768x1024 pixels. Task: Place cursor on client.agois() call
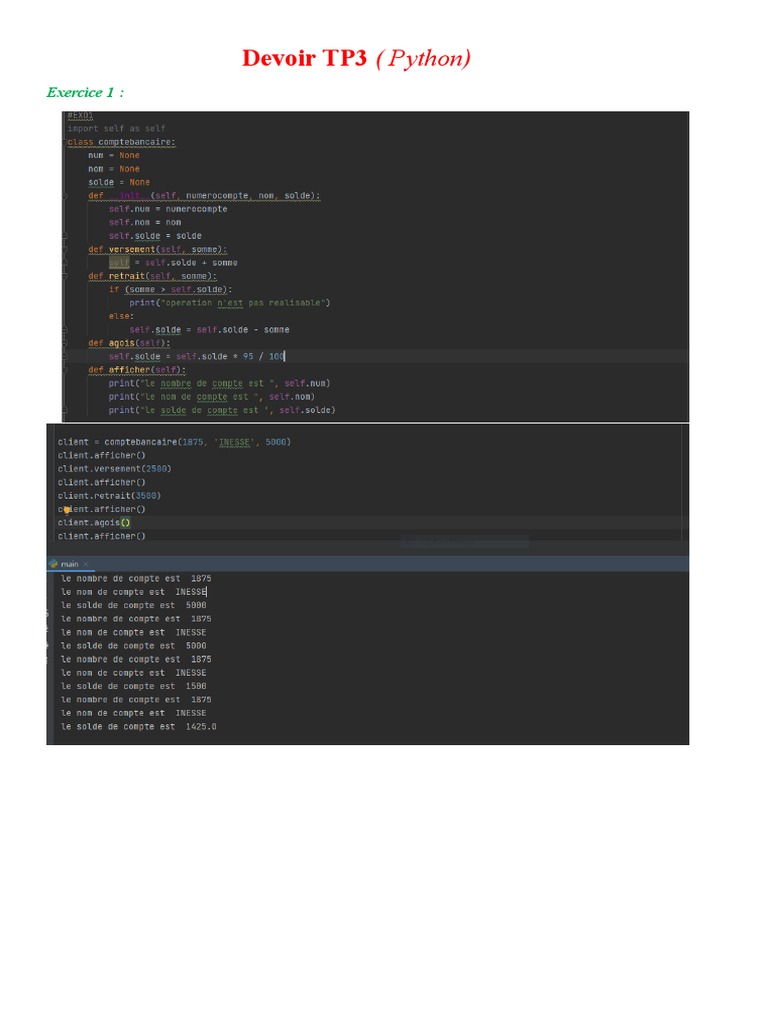coord(95,523)
